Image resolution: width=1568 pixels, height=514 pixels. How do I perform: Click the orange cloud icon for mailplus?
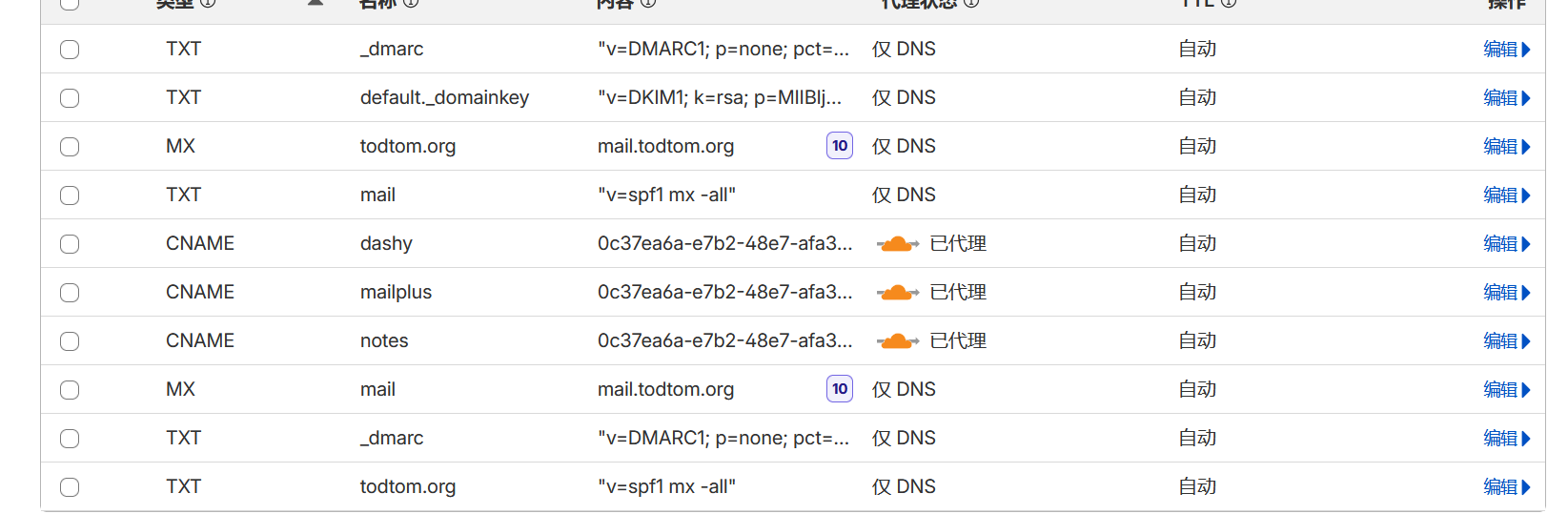897,293
